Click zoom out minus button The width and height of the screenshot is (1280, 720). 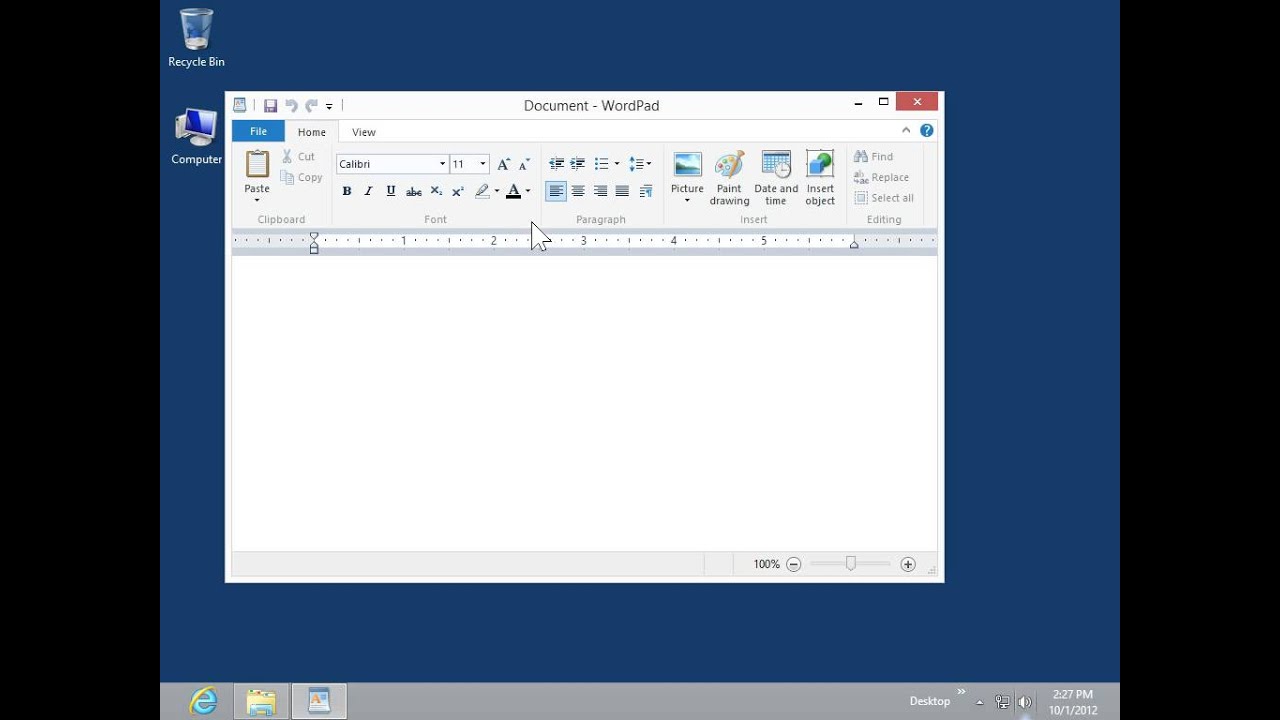click(793, 564)
